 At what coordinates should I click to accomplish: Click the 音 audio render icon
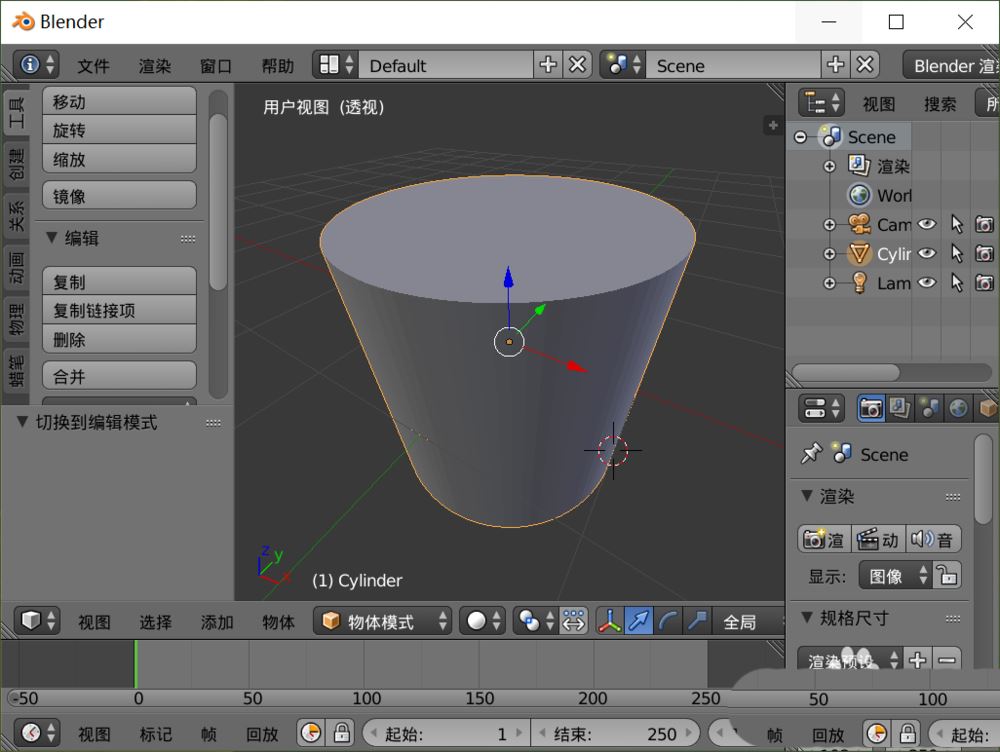pos(931,538)
